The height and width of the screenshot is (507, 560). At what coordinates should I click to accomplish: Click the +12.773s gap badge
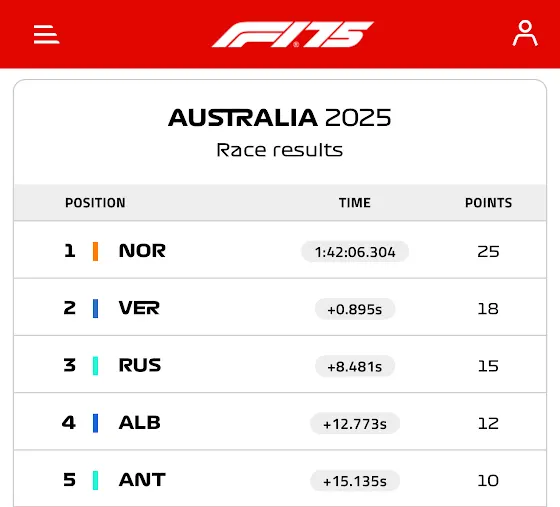[355, 424]
